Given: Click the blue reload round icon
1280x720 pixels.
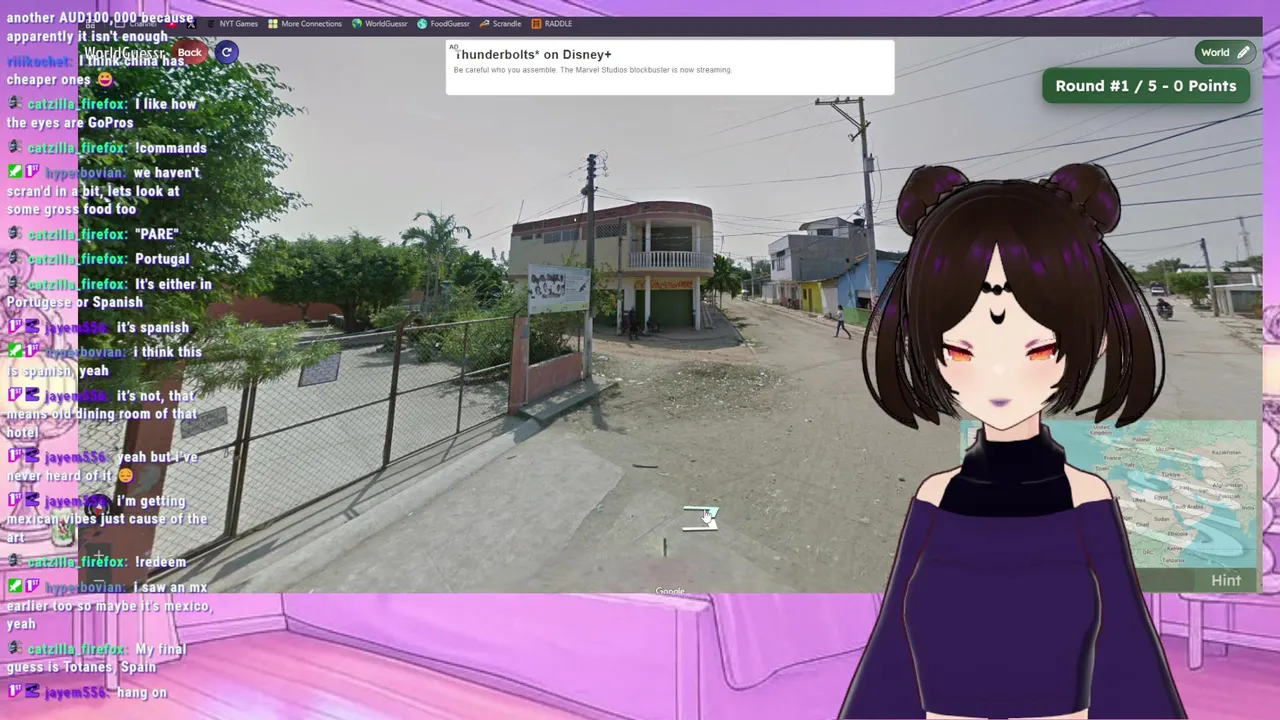Looking at the screenshot, I should pyautogui.click(x=227, y=52).
